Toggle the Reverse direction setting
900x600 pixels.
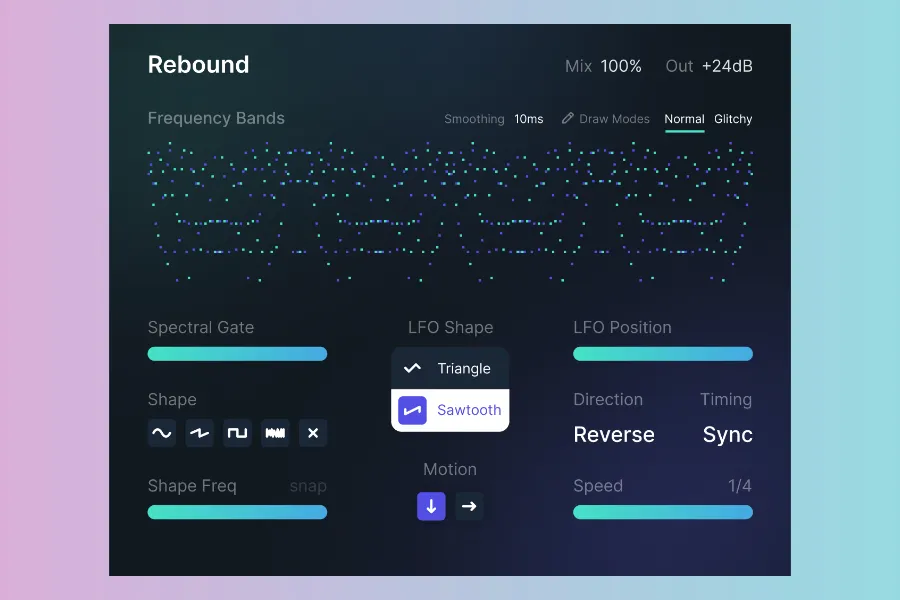614,435
